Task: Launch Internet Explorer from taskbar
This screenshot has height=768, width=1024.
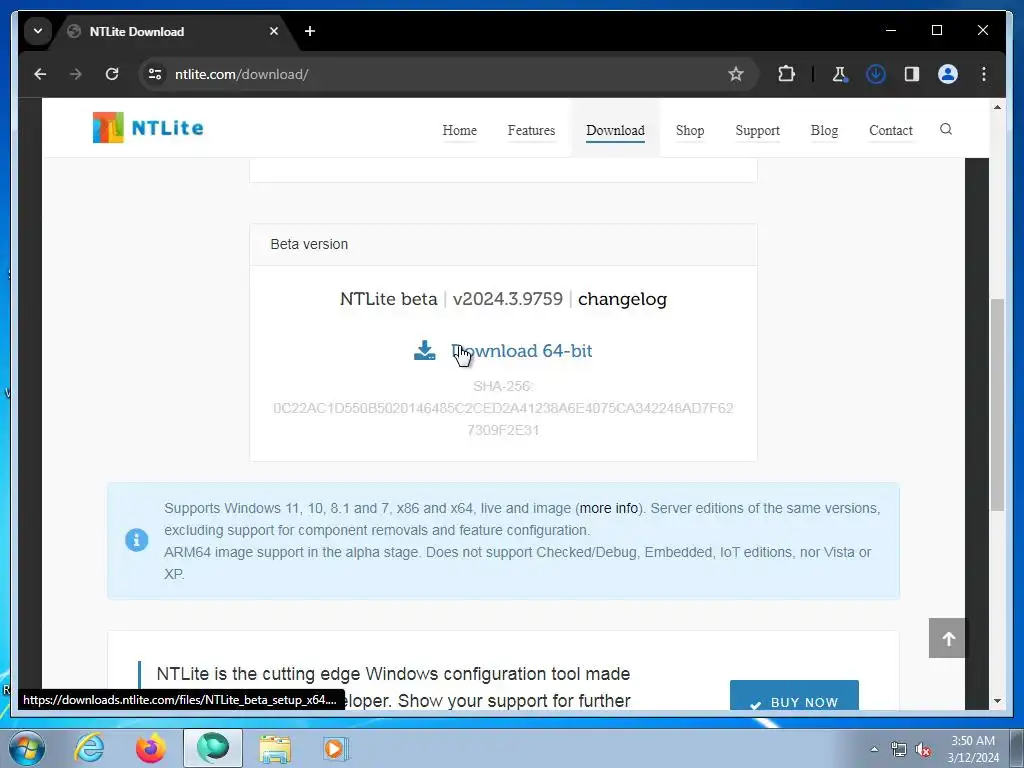Action: [89, 748]
